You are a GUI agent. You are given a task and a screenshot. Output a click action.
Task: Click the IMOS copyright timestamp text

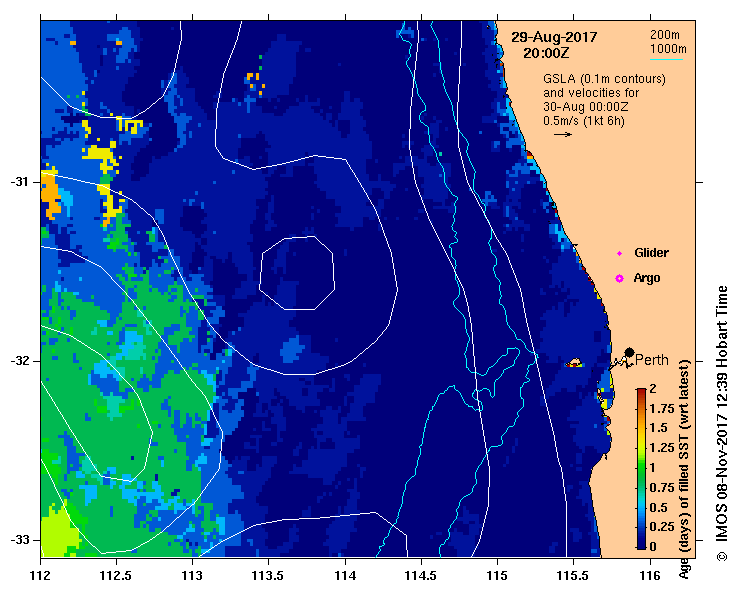722,424
